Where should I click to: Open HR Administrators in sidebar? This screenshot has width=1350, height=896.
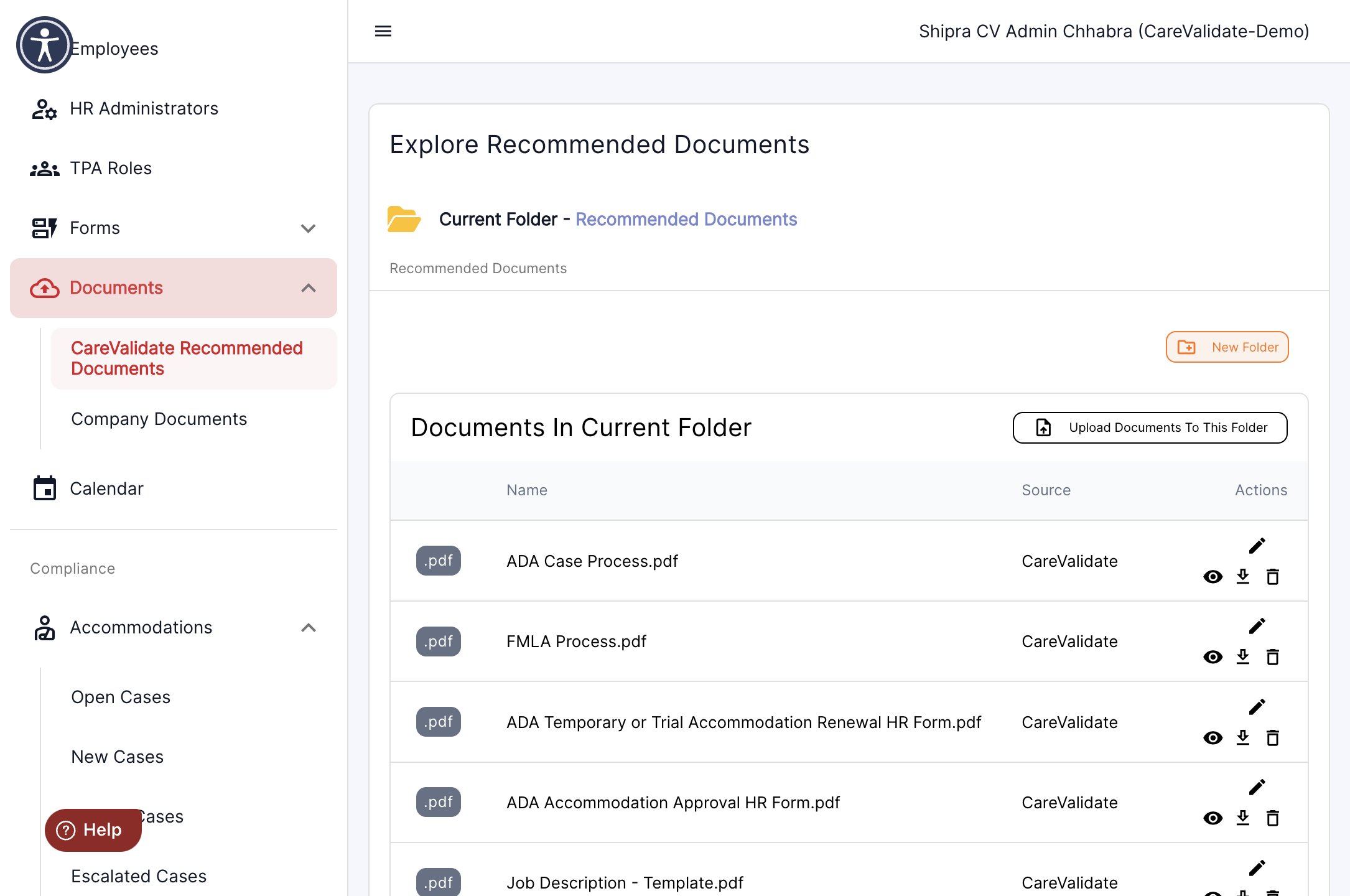(174, 109)
